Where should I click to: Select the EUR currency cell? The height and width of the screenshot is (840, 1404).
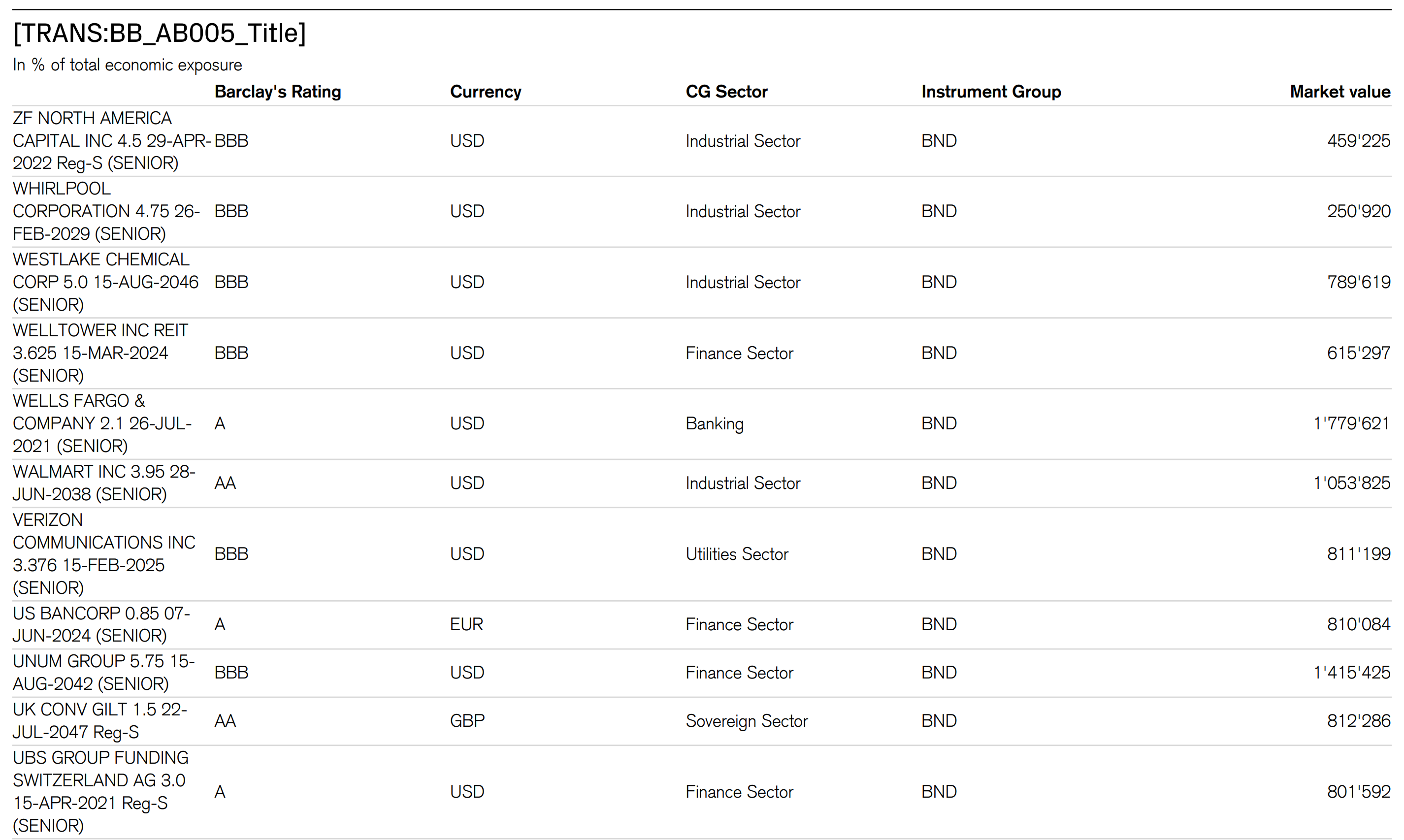pos(466,624)
